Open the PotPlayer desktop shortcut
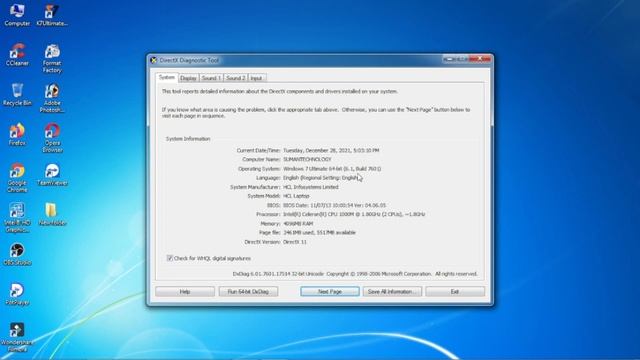The image size is (640, 360). click(x=17, y=294)
